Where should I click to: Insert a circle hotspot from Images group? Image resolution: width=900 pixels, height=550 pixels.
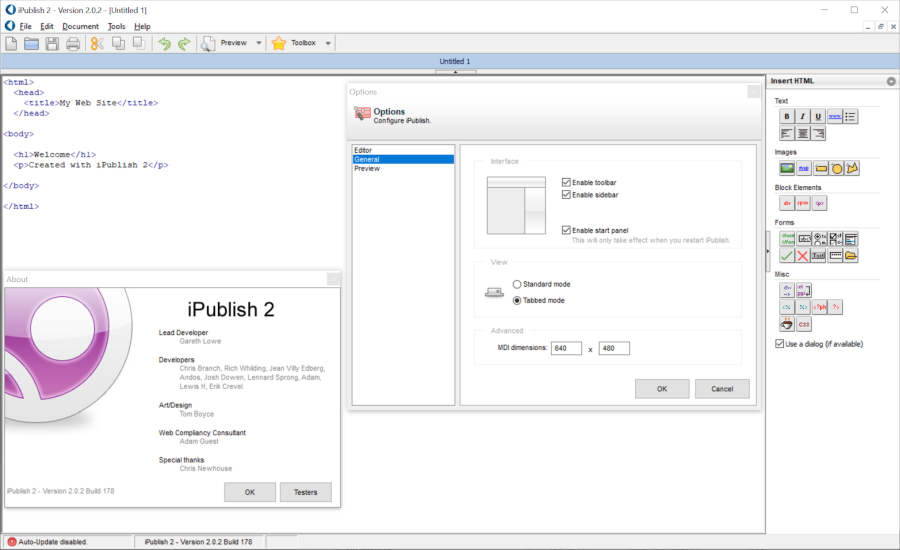click(x=836, y=168)
